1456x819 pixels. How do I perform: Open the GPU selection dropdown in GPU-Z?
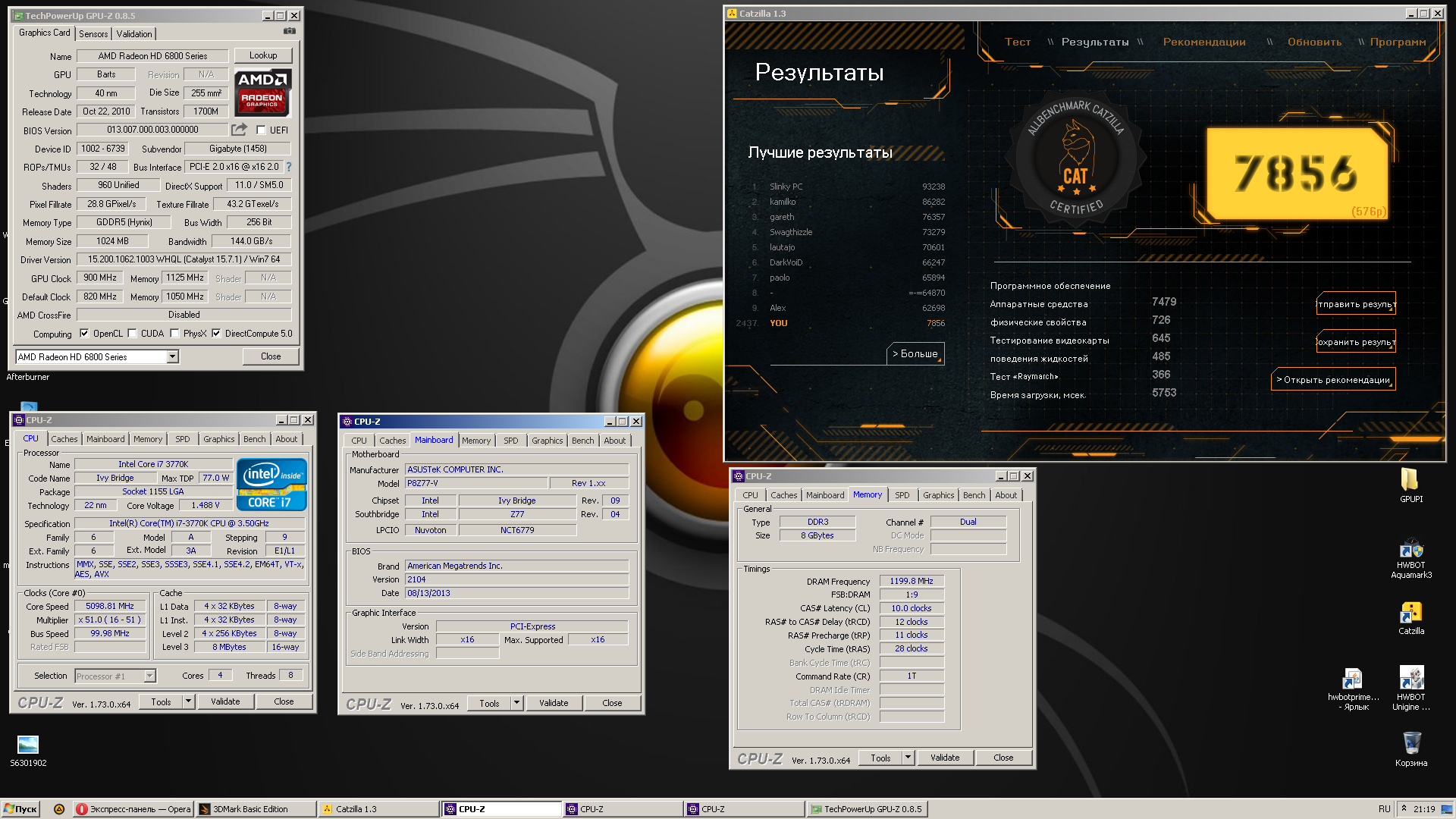172,356
